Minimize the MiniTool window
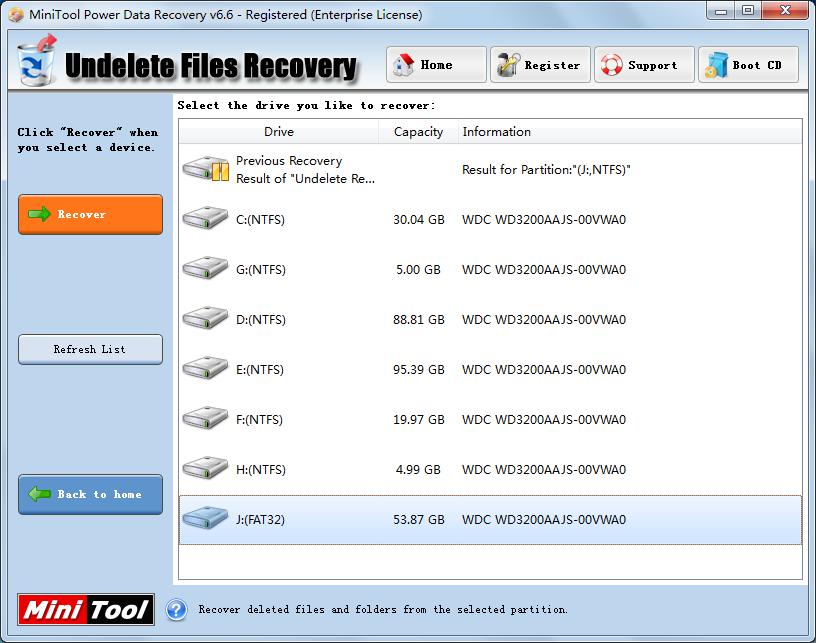This screenshot has width=816, height=643. tap(721, 11)
